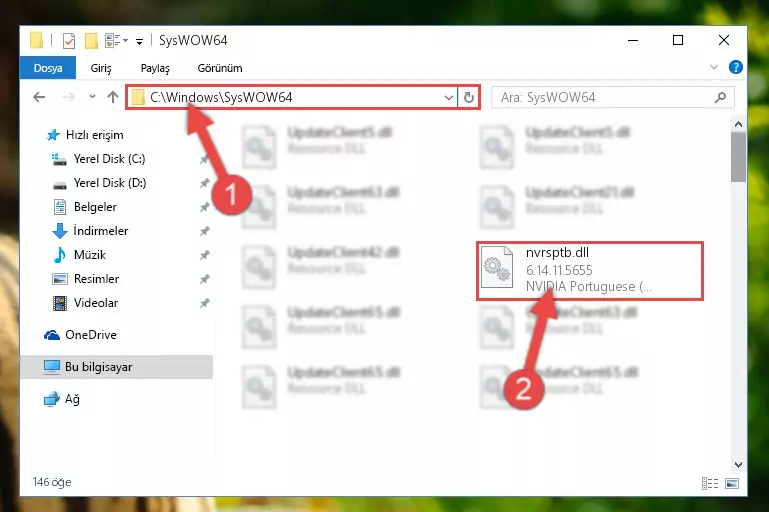The width and height of the screenshot is (769, 512).
Task: Click the scrollbar up arrow
Action: pos(738,124)
